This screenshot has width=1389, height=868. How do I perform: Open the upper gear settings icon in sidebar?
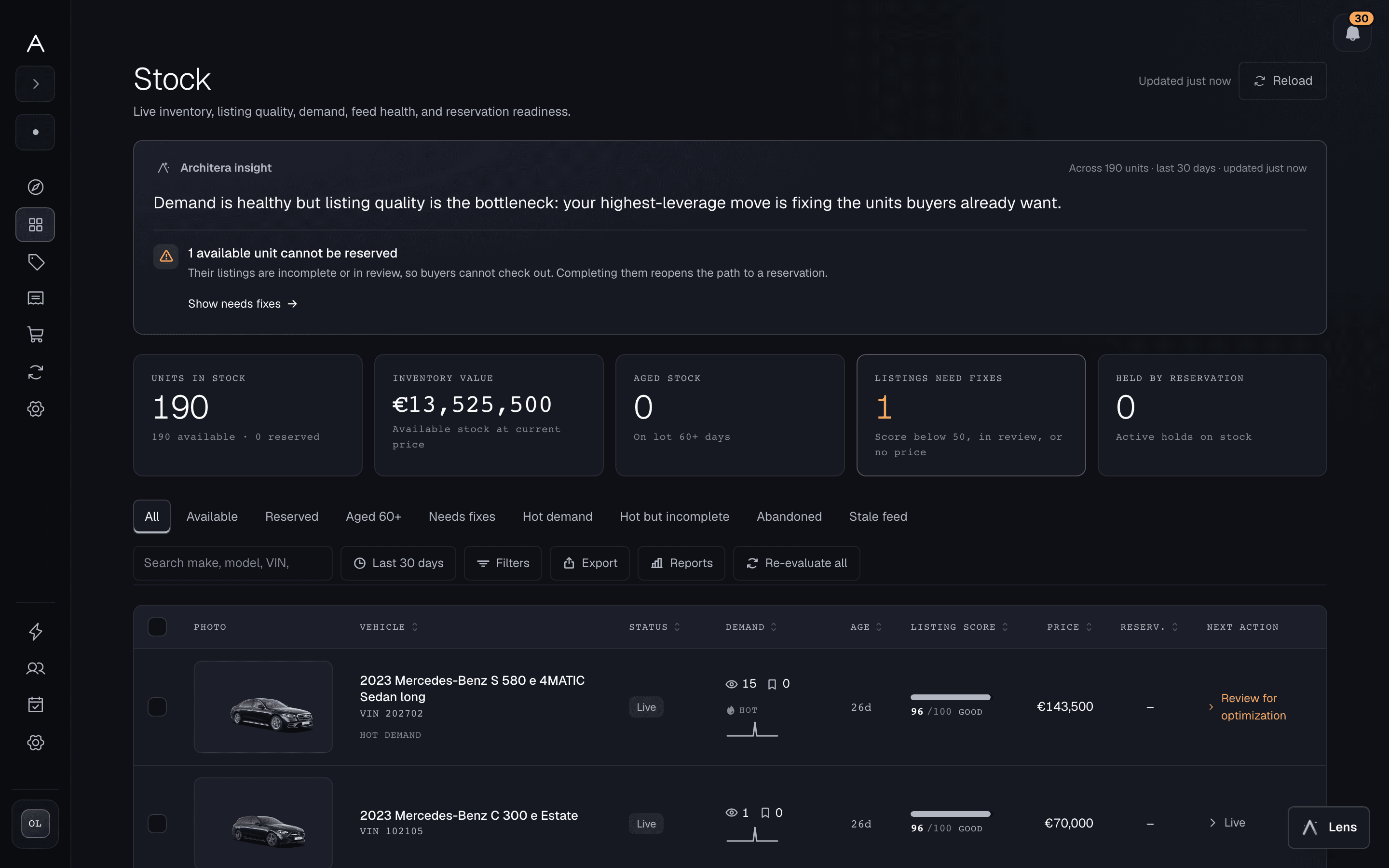pos(36,409)
